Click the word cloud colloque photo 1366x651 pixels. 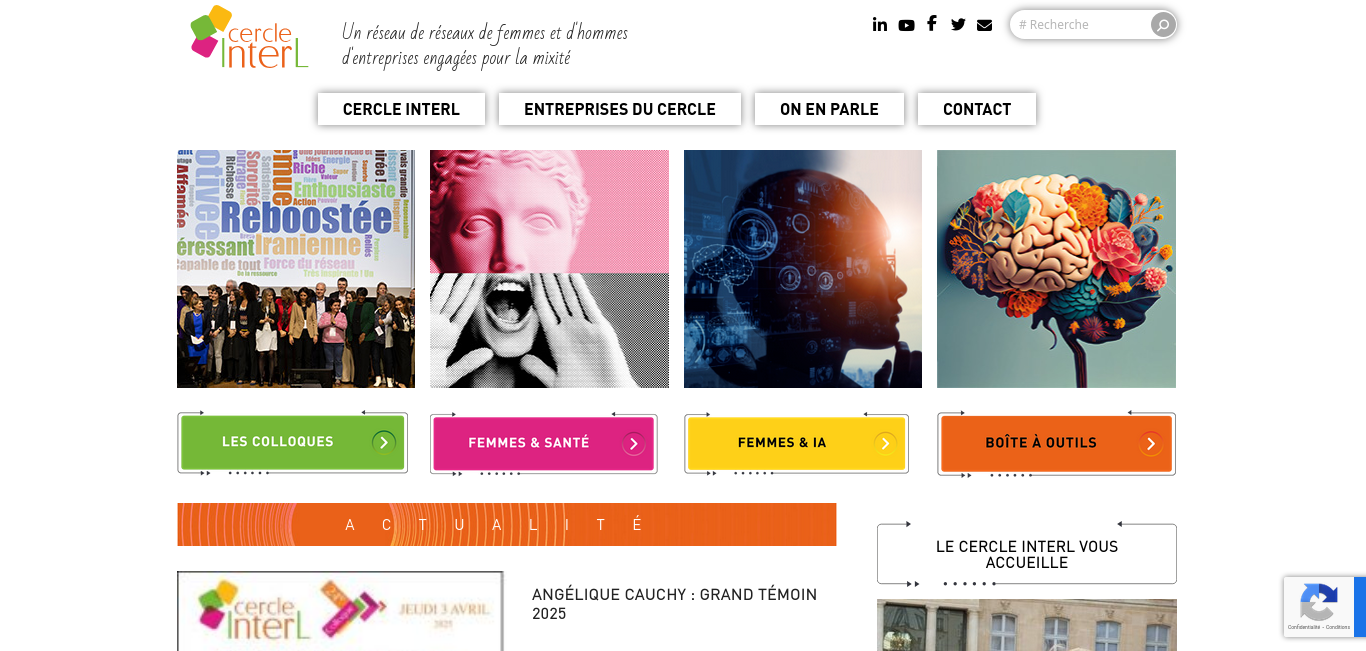click(x=296, y=269)
